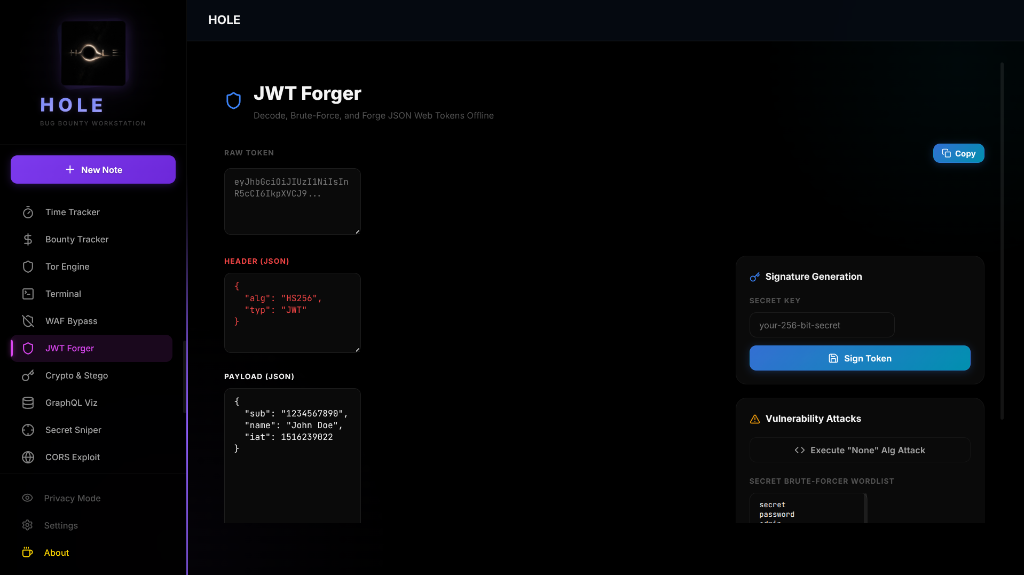
Task: Click the code brackets icon on None attack
Action: coord(799,450)
